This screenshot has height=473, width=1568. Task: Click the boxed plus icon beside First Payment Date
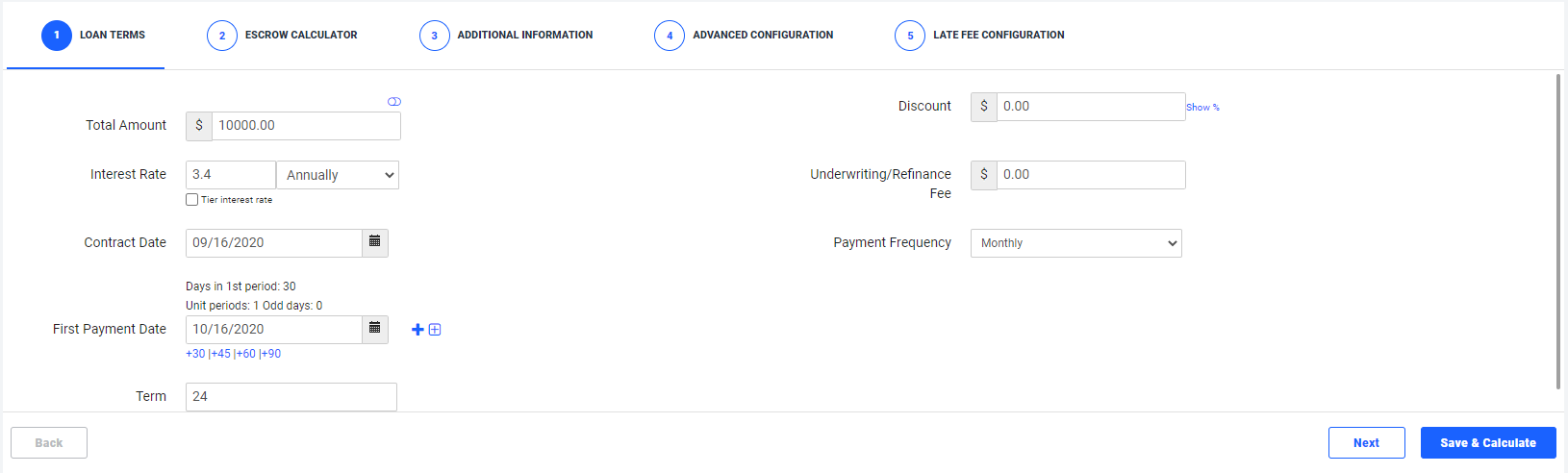(435, 330)
